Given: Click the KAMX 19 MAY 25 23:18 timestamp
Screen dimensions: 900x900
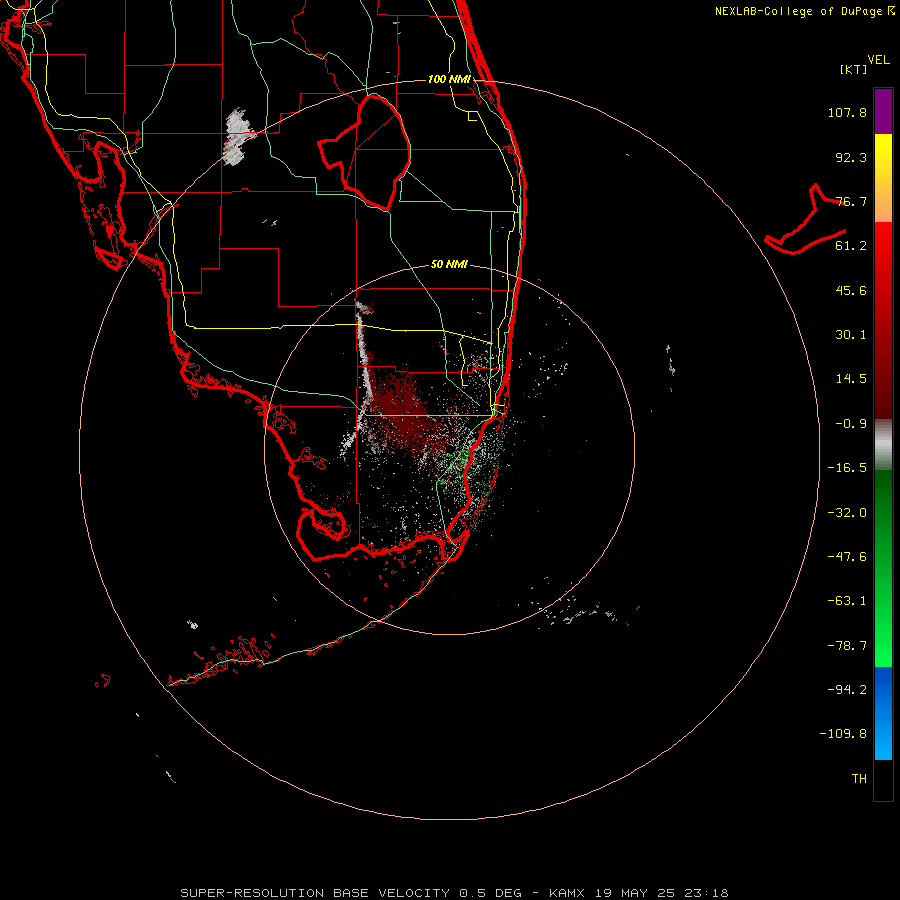Looking at the screenshot, I should (x=639, y=893).
